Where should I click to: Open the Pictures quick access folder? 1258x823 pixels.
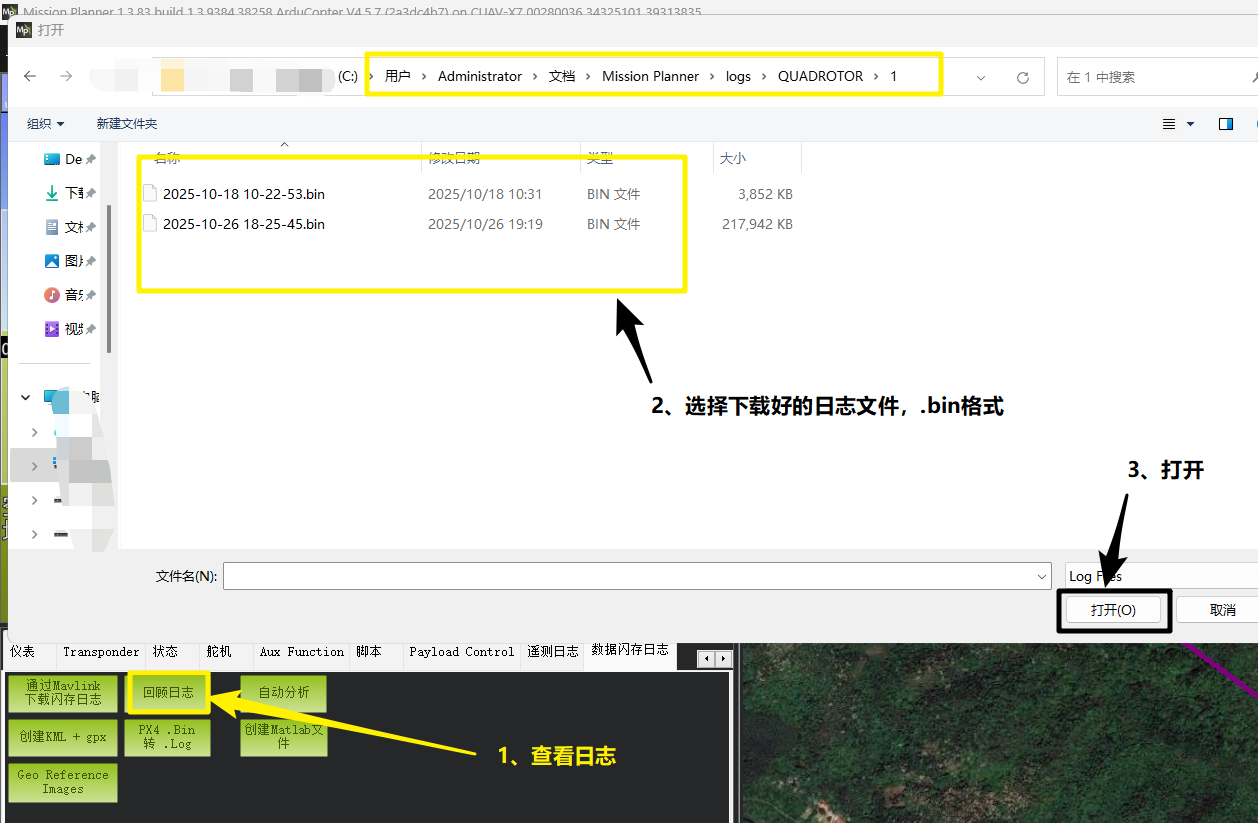[x=72, y=261]
